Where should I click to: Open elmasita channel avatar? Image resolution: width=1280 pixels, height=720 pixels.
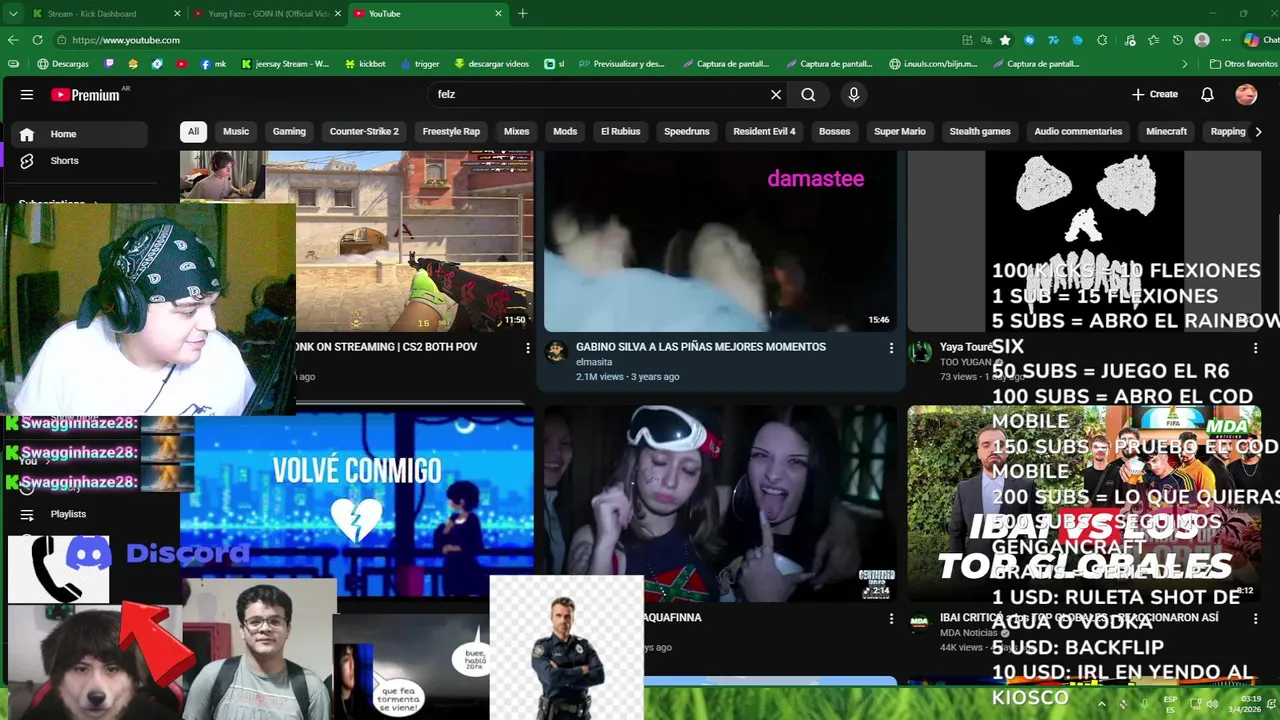pos(557,352)
